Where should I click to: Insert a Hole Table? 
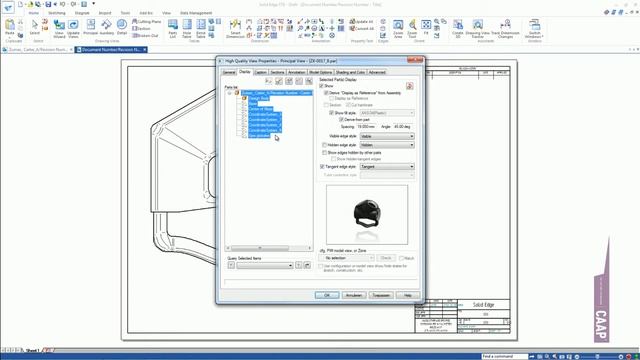click(187, 29)
